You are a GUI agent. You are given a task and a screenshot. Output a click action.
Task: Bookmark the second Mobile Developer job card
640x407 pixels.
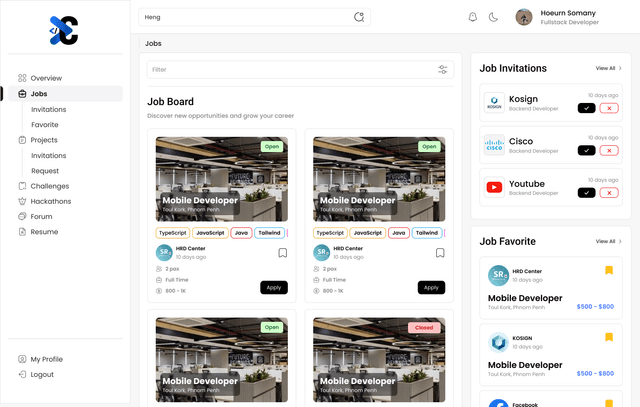pyautogui.click(x=440, y=253)
